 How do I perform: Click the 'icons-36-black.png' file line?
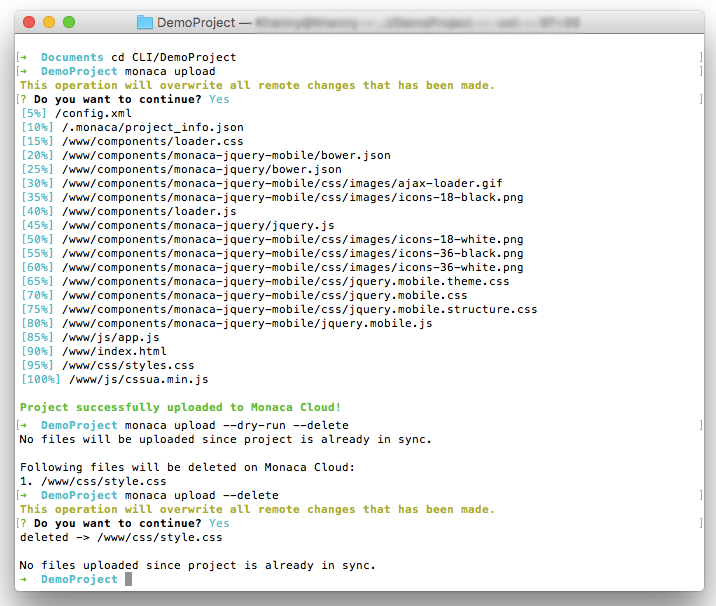click(x=272, y=253)
